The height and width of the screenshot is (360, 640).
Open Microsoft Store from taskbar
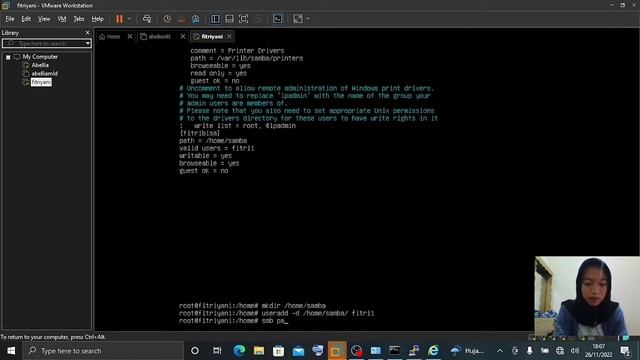pyautogui.click(x=278, y=351)
